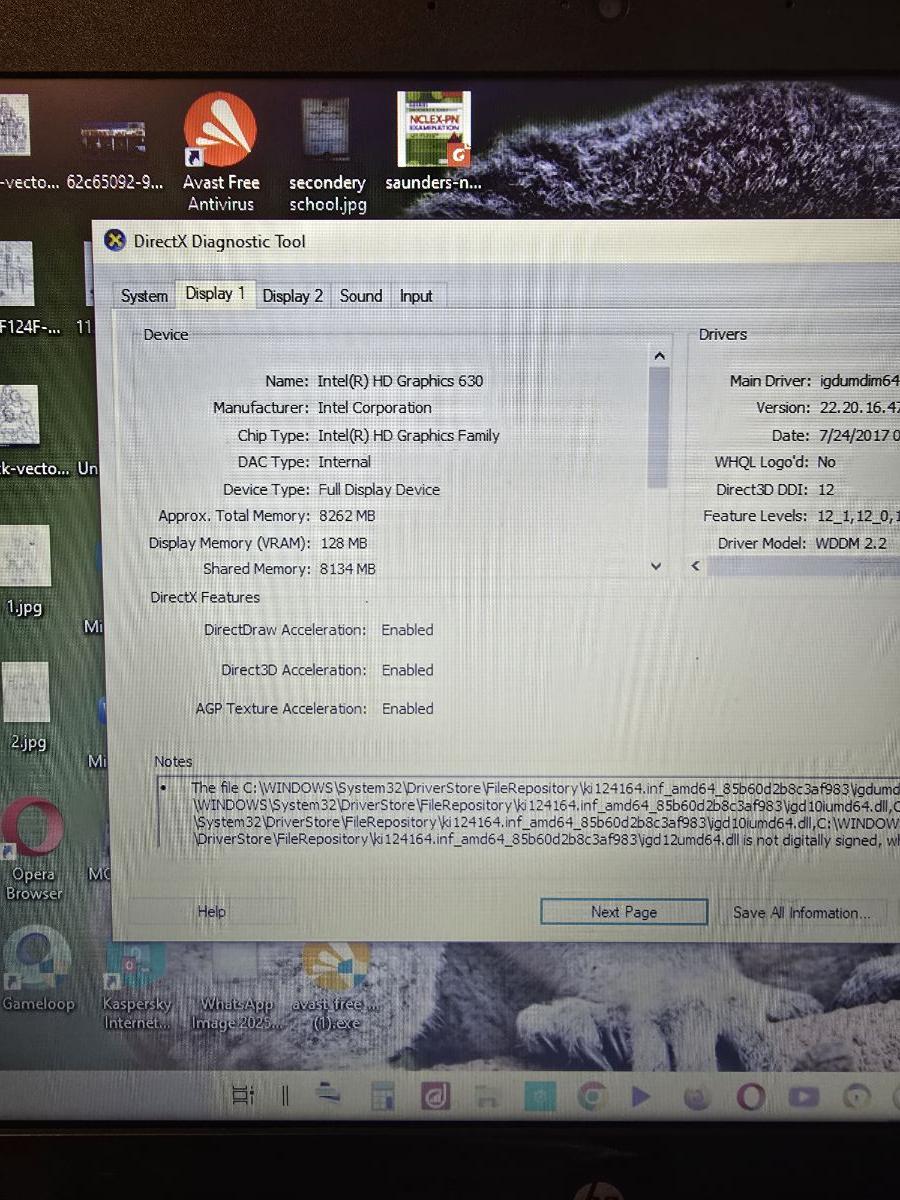The height and width of the screenshot is (1200, 900).
Task: Open the Kaspersky Internet desktop shortcut
Action: pyautogui.click(x=137, y=985)
